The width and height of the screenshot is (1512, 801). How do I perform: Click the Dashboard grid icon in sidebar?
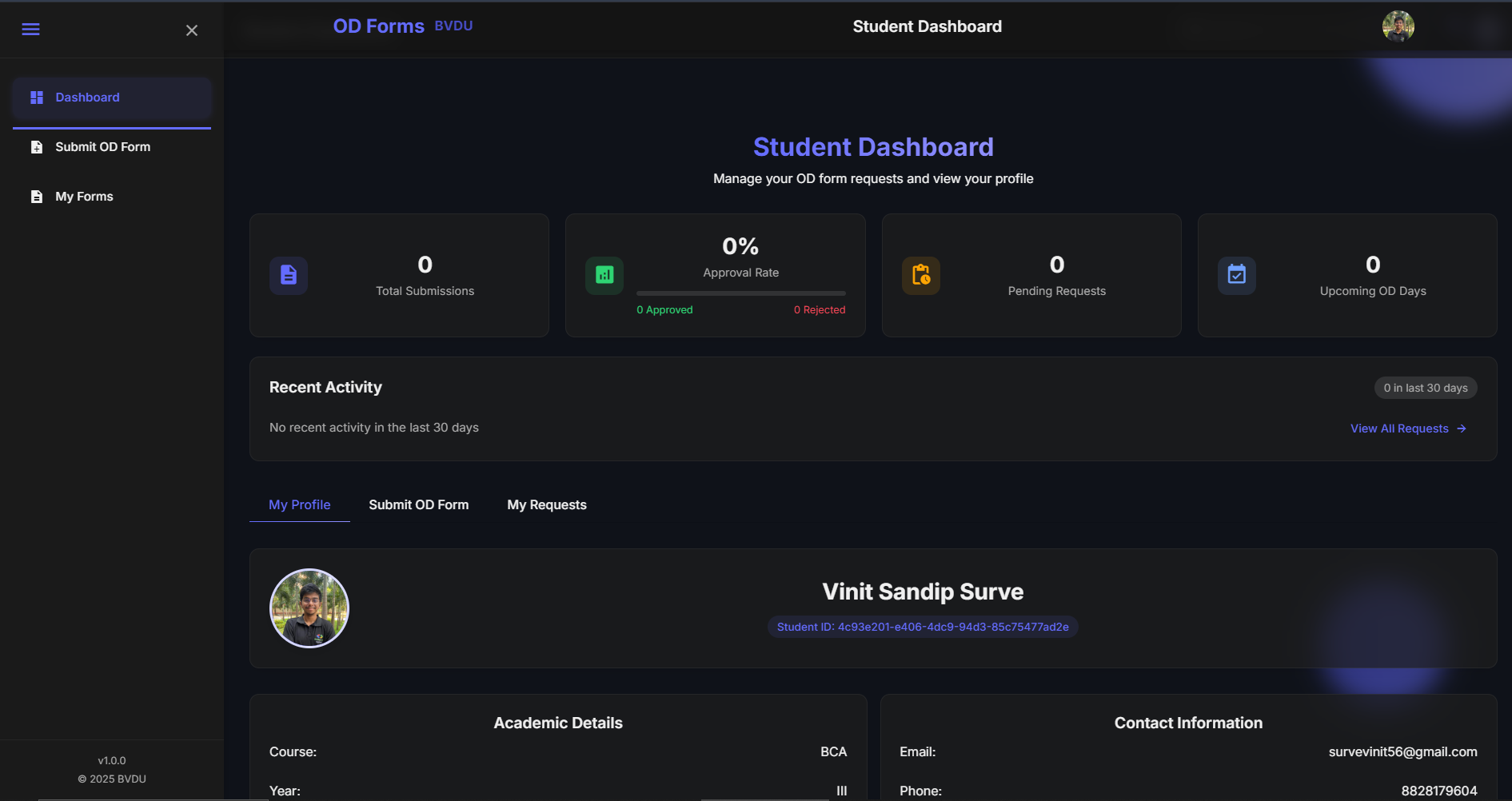point(37,98)
